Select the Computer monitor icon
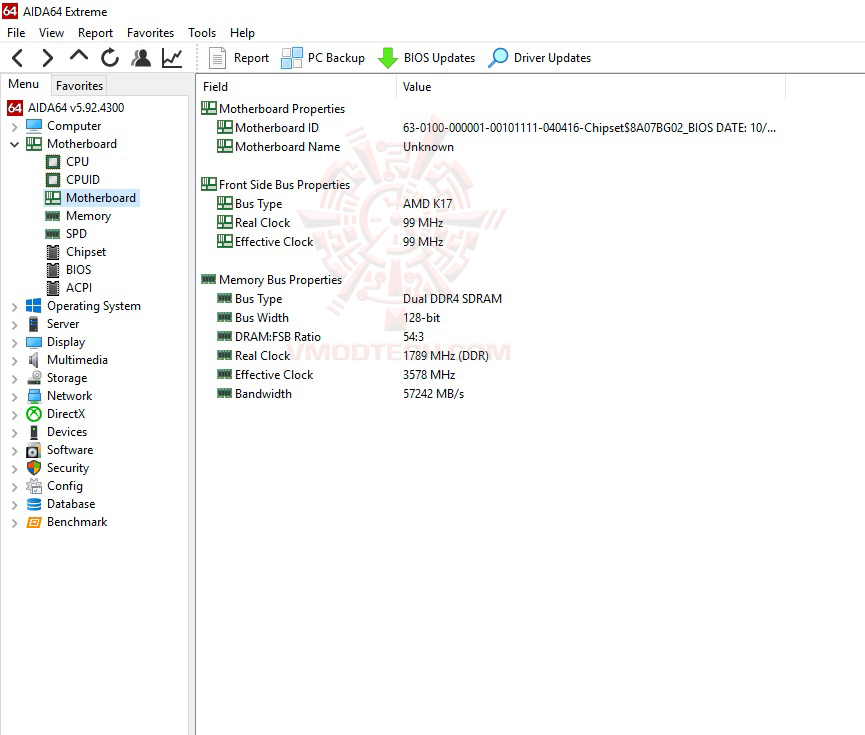This screenshot has width=865, height=735. pos(34,126)
